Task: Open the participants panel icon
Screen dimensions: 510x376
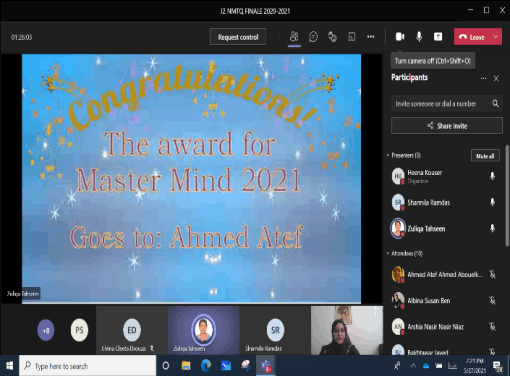Action: [294, 37]
